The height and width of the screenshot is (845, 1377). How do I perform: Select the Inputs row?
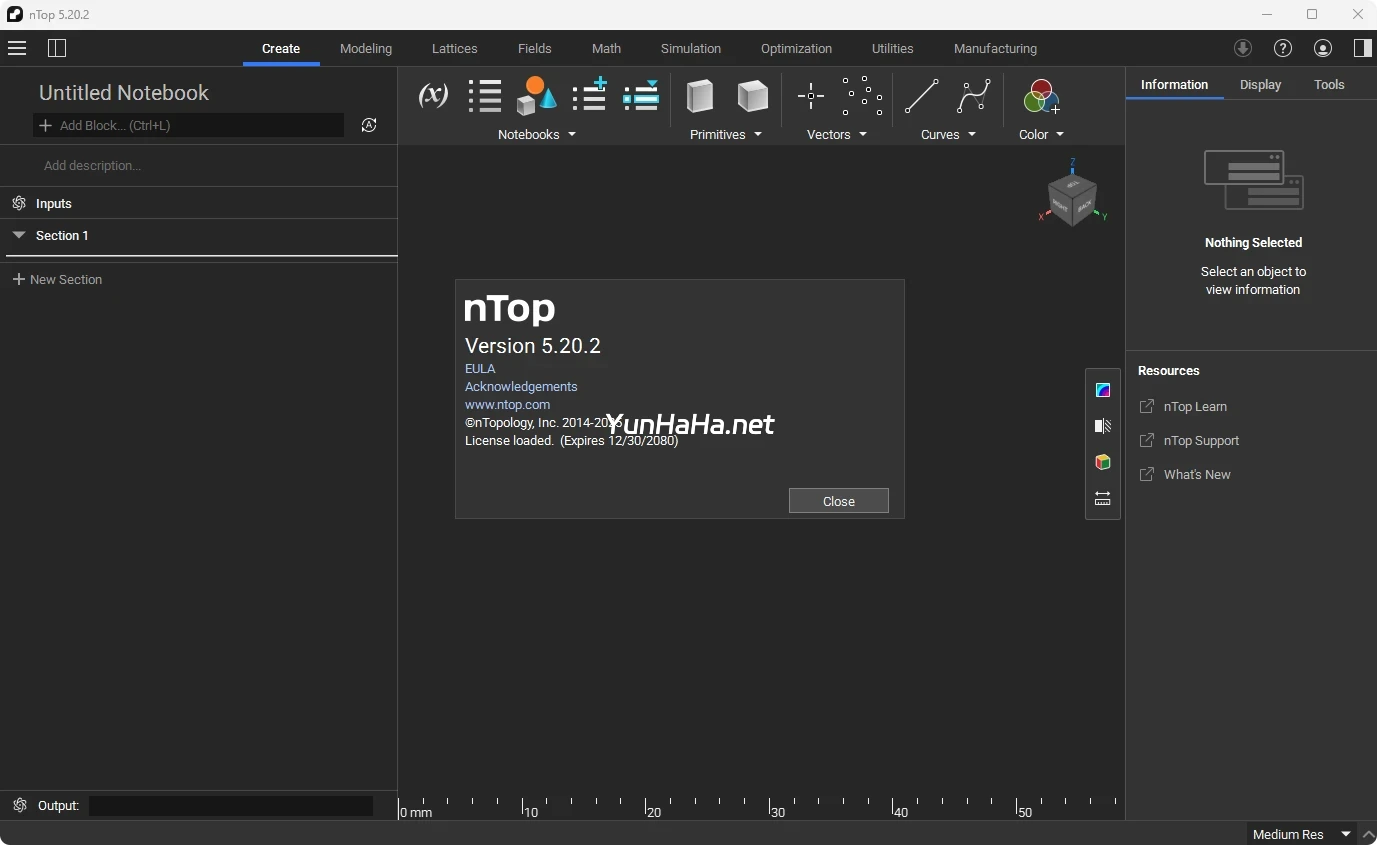(198, 203)
